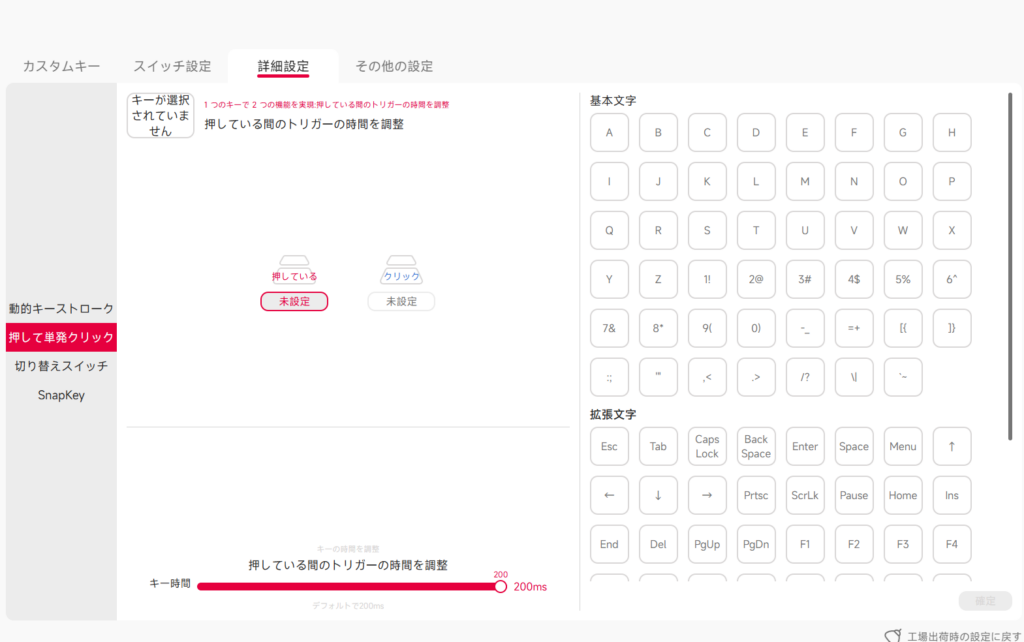Choose the Esc key button
Screen dimensions: 1024x642
[609, 447]
